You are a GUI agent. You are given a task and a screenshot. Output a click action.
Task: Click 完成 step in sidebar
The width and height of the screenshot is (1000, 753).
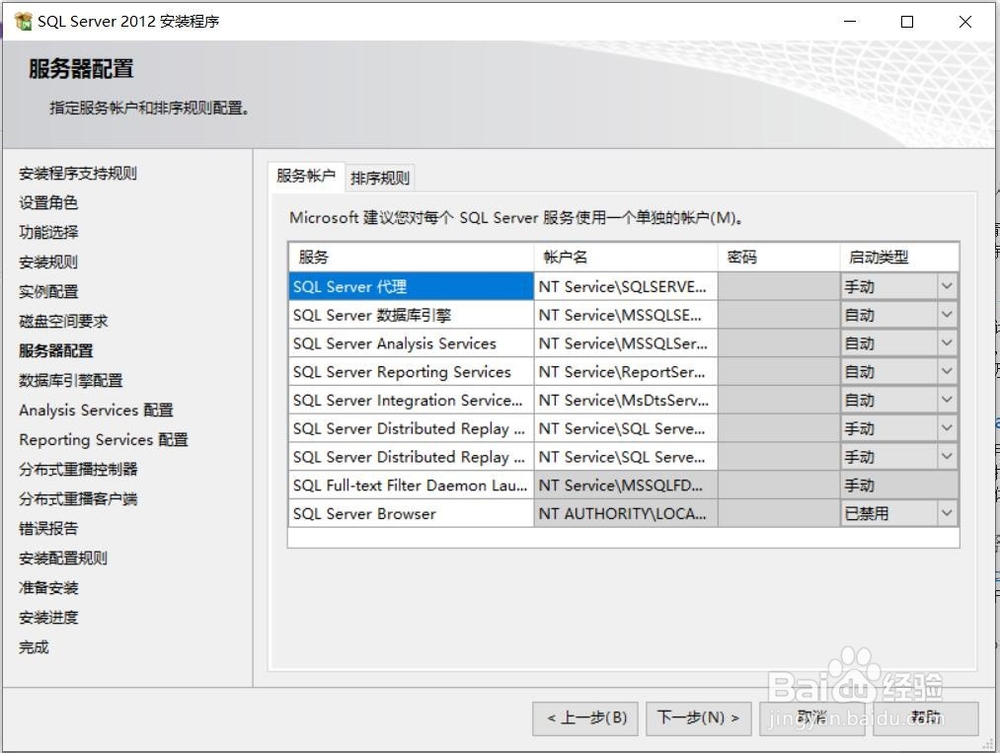34,647
